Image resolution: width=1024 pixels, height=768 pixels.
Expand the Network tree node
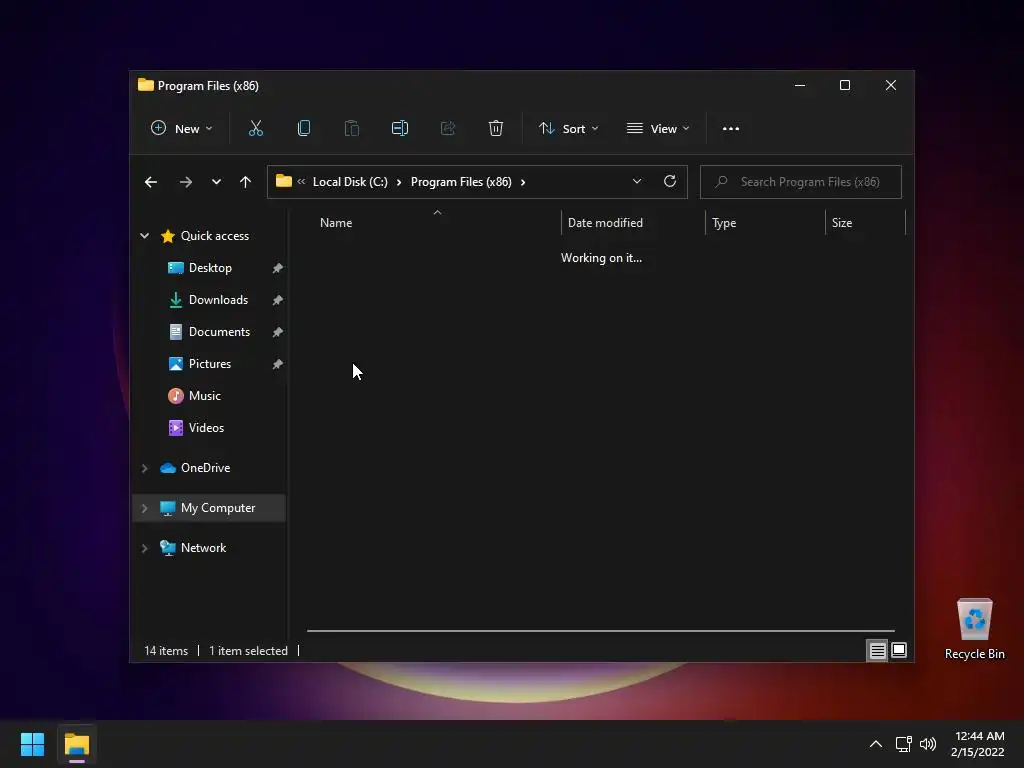pyautogui.click(x=144, y=548)
